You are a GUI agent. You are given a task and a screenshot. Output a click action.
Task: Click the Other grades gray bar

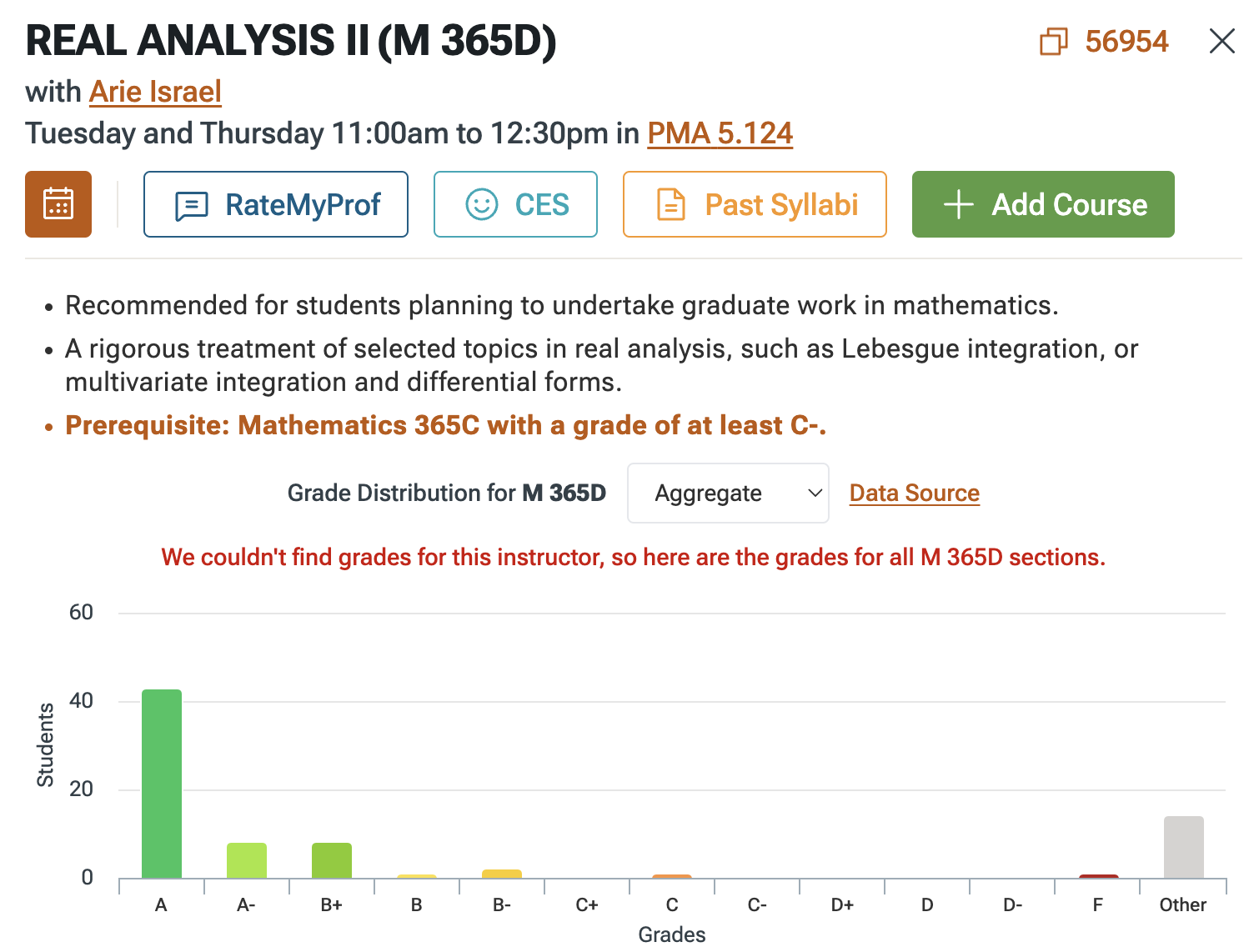click(1183, 847)
